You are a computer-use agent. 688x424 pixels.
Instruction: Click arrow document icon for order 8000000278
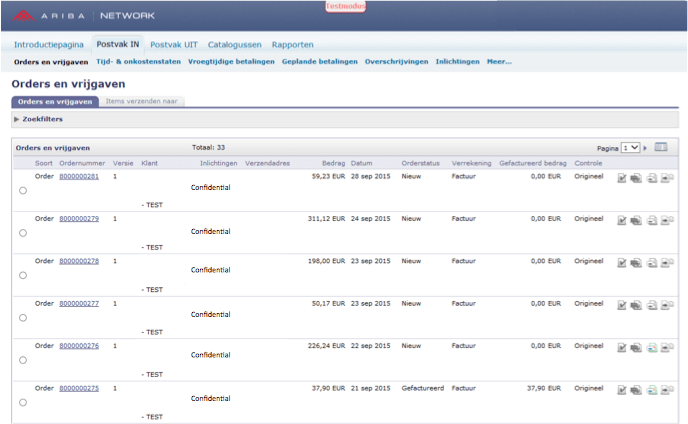(x=667, y=262)
